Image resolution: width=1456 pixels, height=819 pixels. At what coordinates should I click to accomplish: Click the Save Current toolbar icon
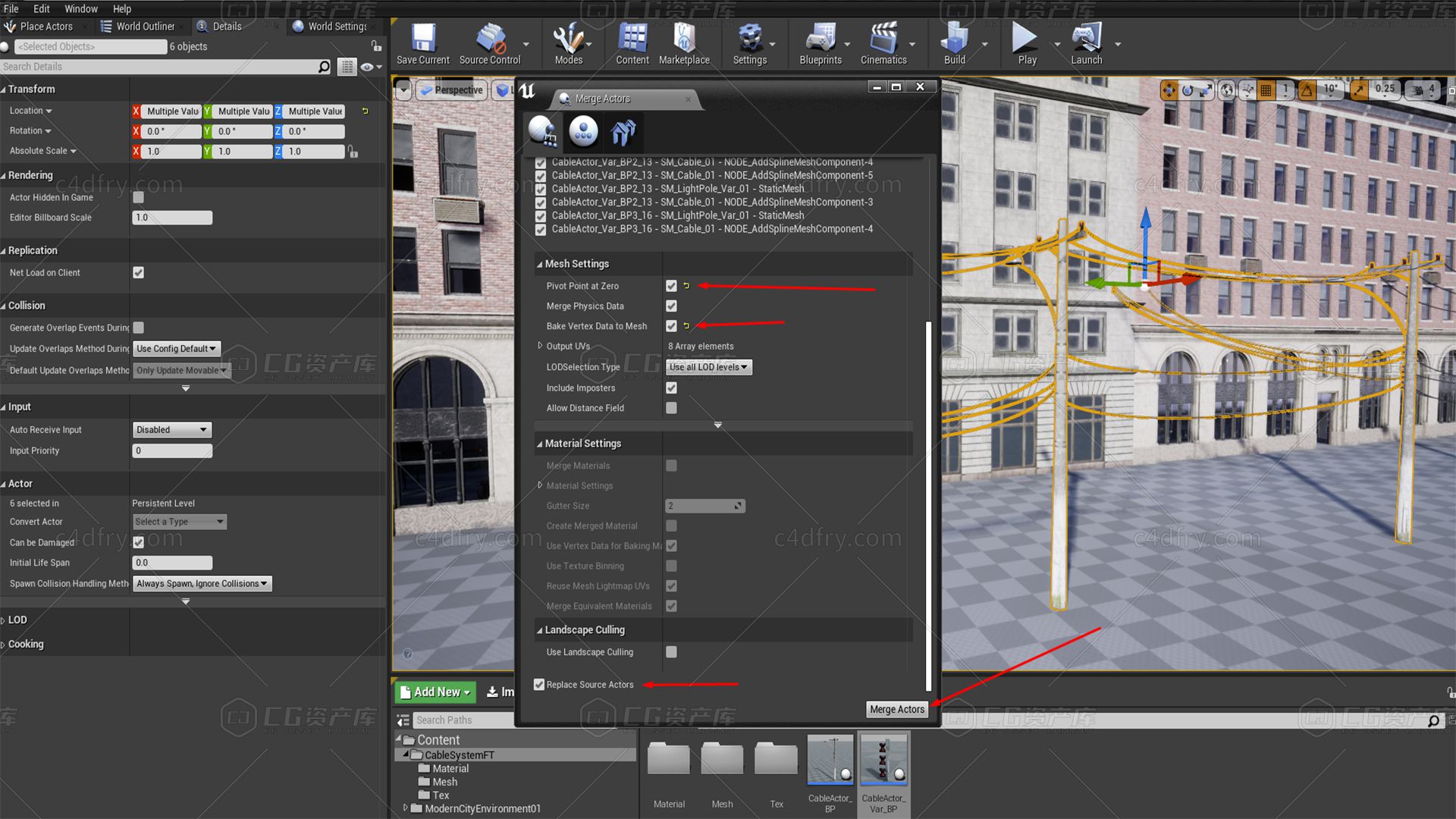click(x=423, y=44)
